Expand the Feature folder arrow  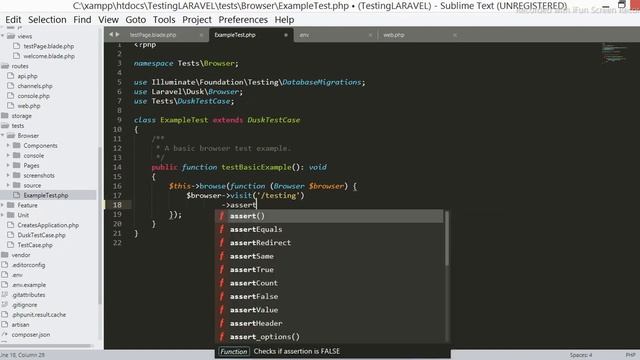2,205
